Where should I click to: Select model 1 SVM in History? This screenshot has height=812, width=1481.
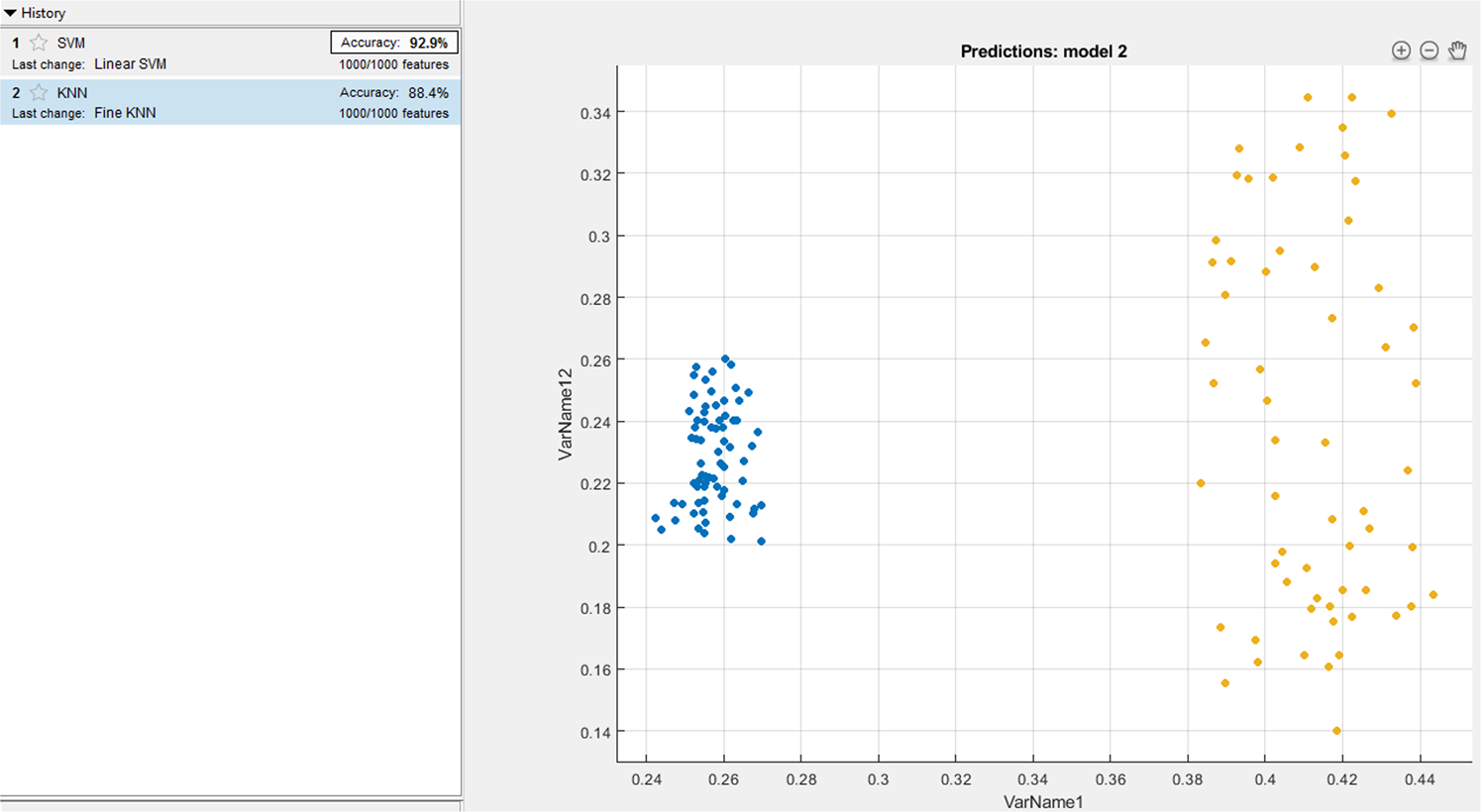click(x=71, y=44)
